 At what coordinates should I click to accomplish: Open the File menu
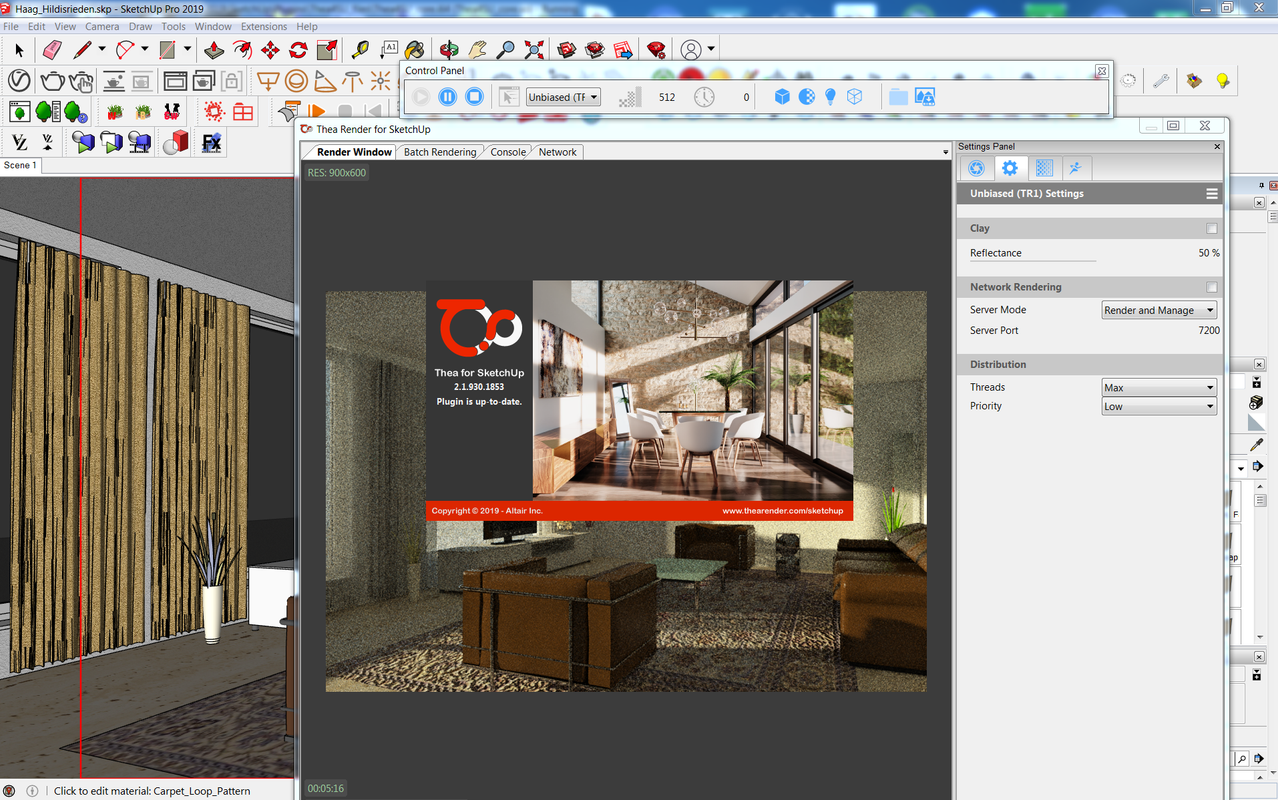click(11, 27)
